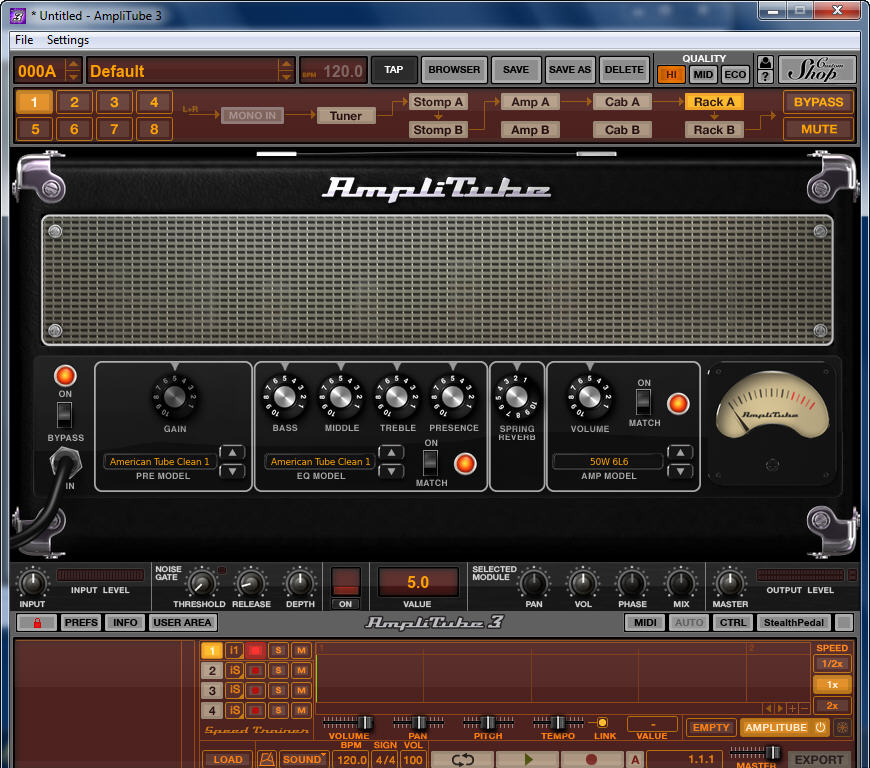Toggle the EQ MATCH switch
The image size is (870, 768).
click(x=431, y=463)
